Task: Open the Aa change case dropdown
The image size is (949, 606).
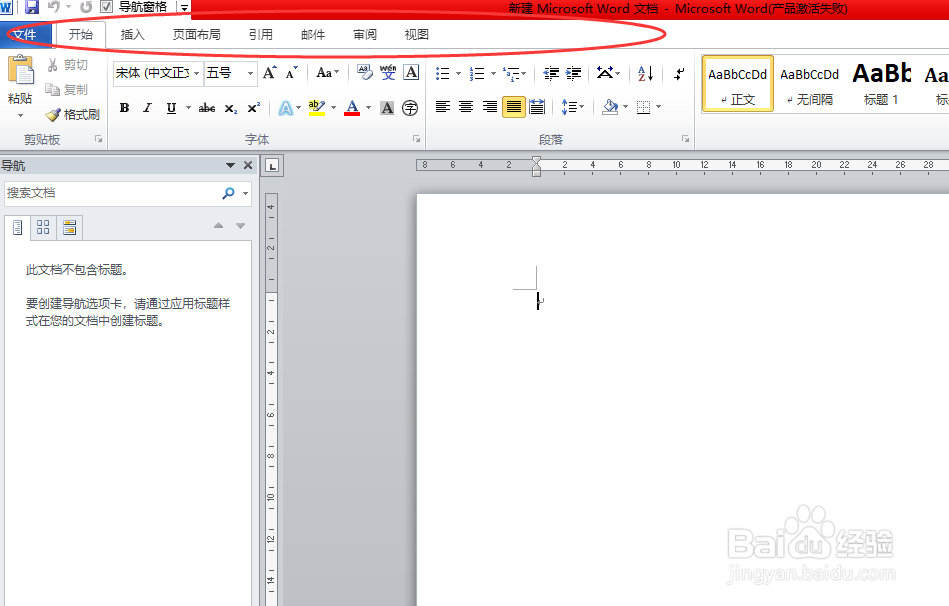Action: (x=327, y=73)
